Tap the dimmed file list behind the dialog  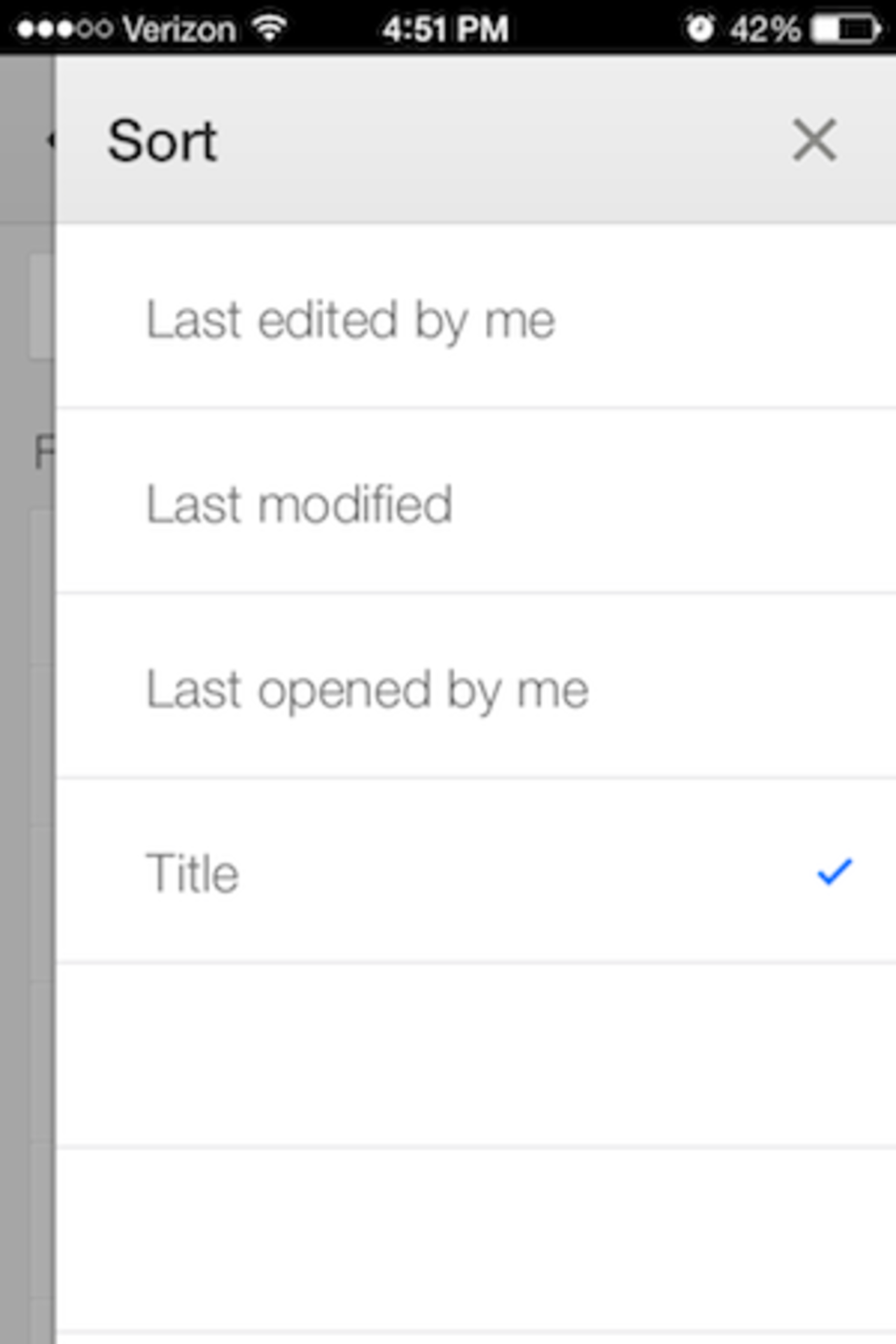28,630
